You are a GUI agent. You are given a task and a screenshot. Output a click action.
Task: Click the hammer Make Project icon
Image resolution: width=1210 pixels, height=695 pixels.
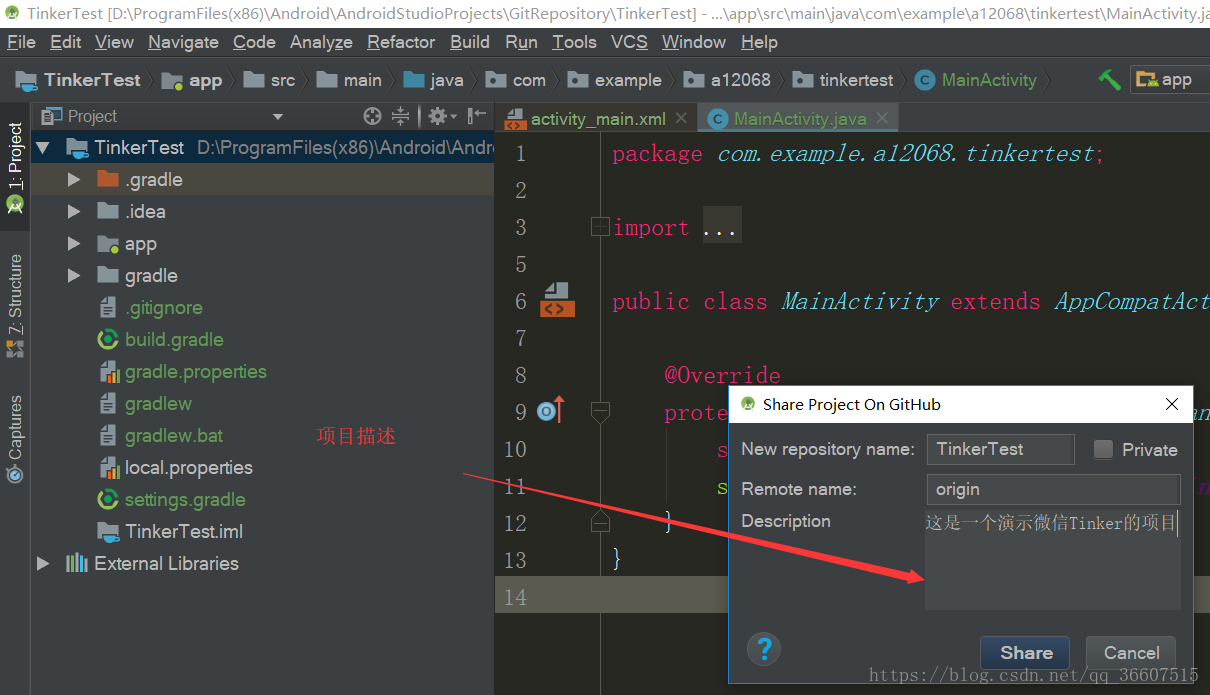pos(1109,79)
